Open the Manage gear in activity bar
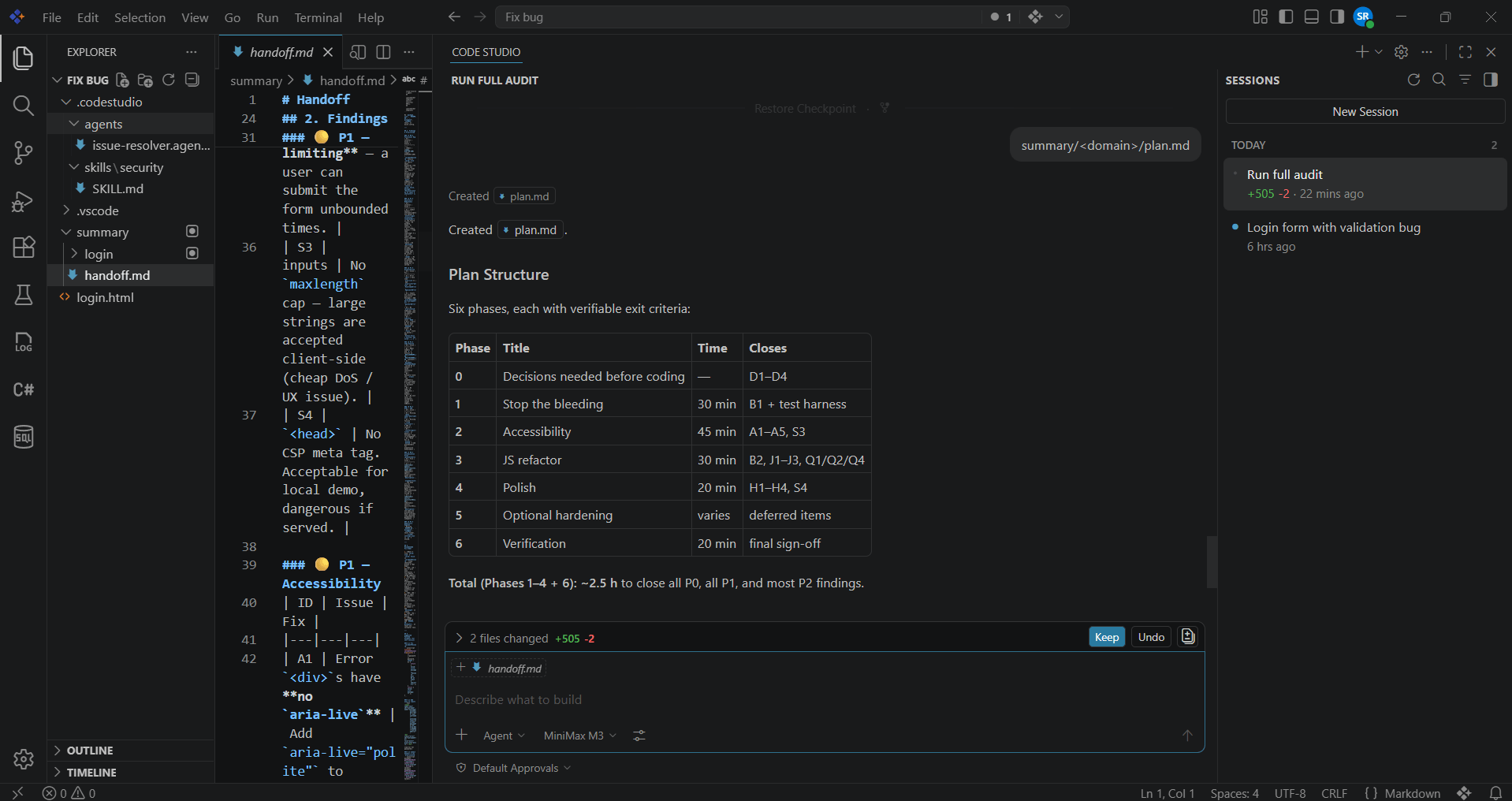 pos(24,759)
